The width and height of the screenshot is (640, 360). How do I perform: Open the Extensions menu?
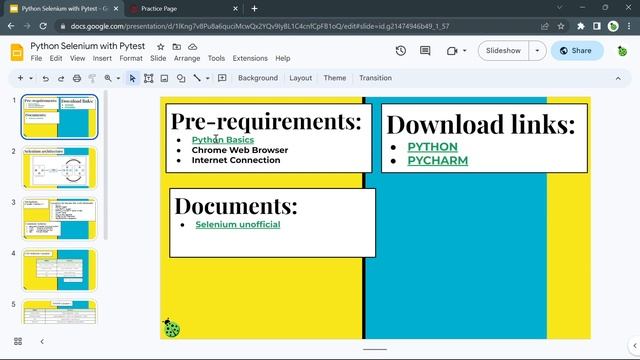250,58
